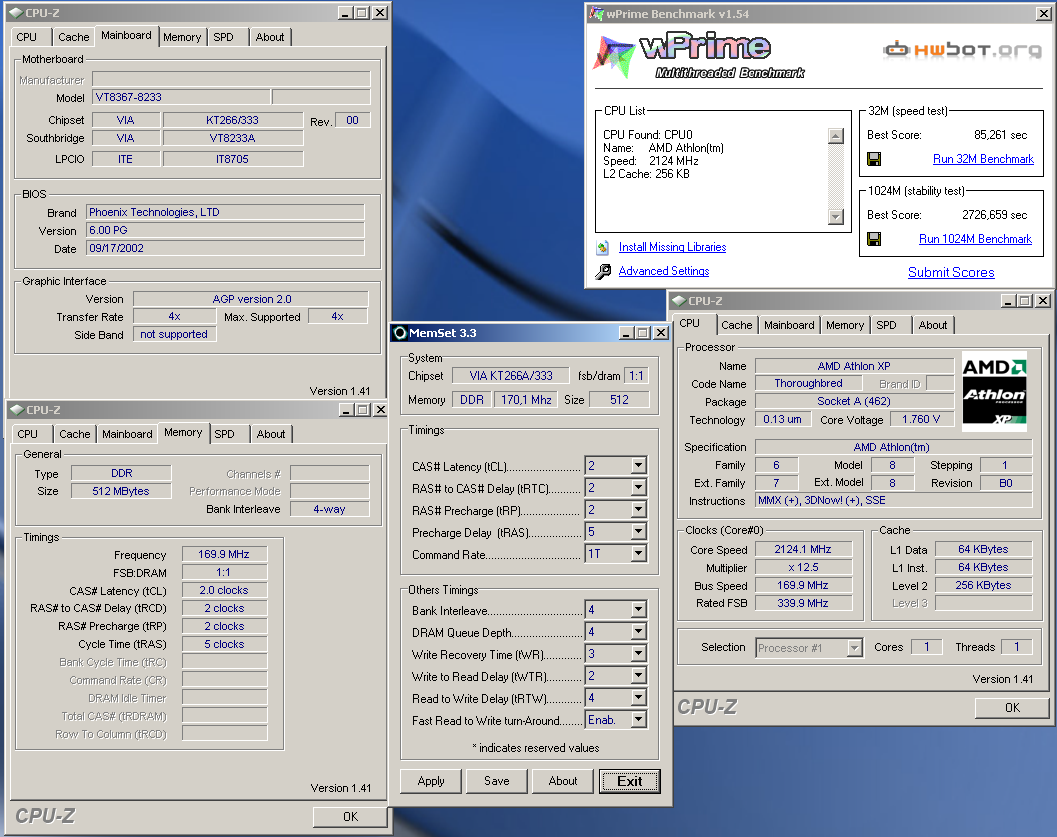1057x837 pixels.
Task: Click the Frequency 169.9 MHz field in Memory window
Action: click(x=224, y=554)
